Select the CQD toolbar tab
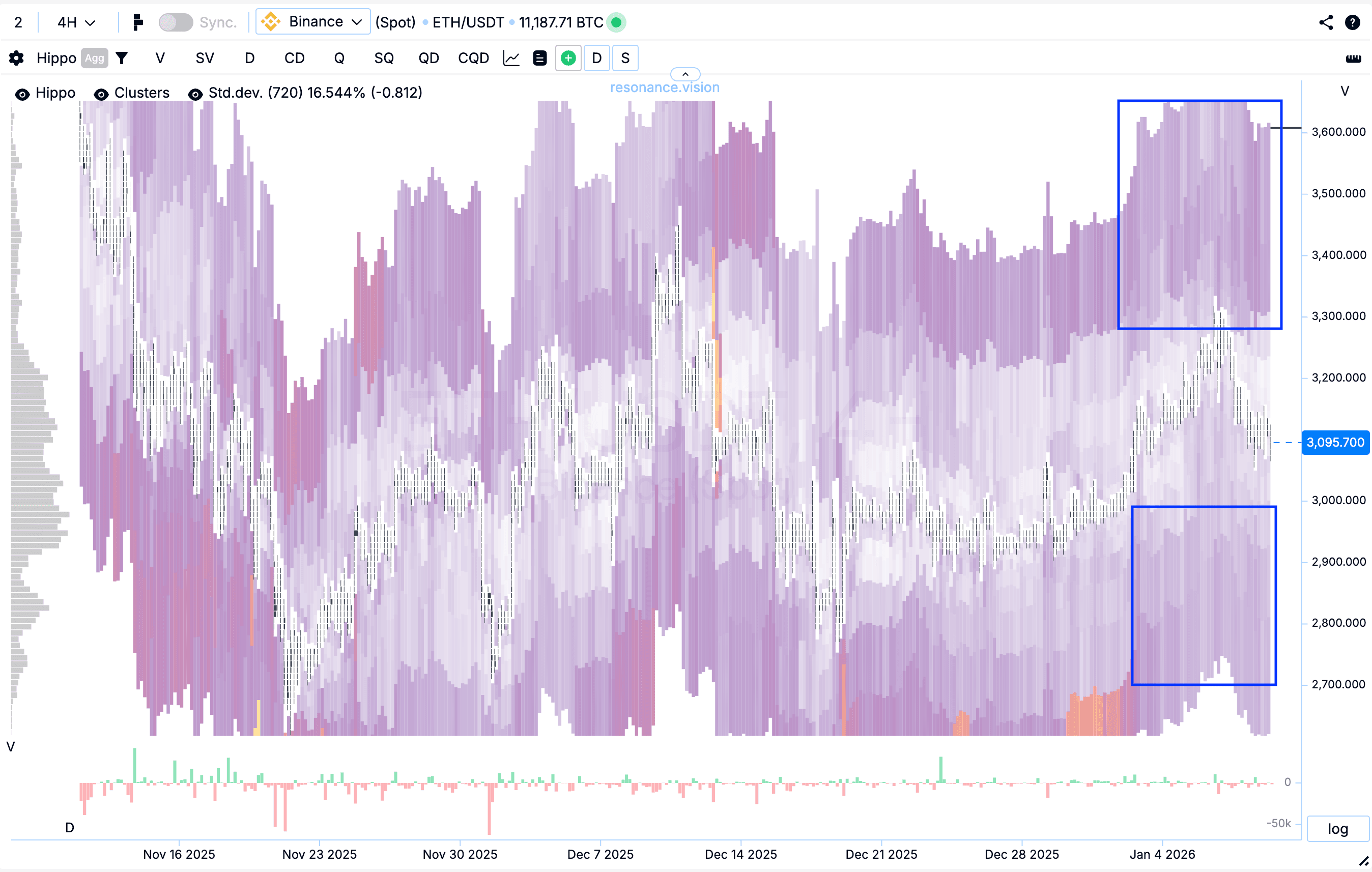1372x872 pixels. (473, 58)
